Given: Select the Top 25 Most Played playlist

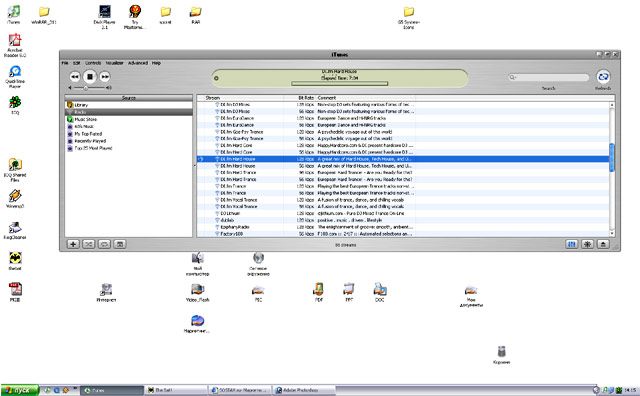Looking at the screenshot, I should click(129, 148).
